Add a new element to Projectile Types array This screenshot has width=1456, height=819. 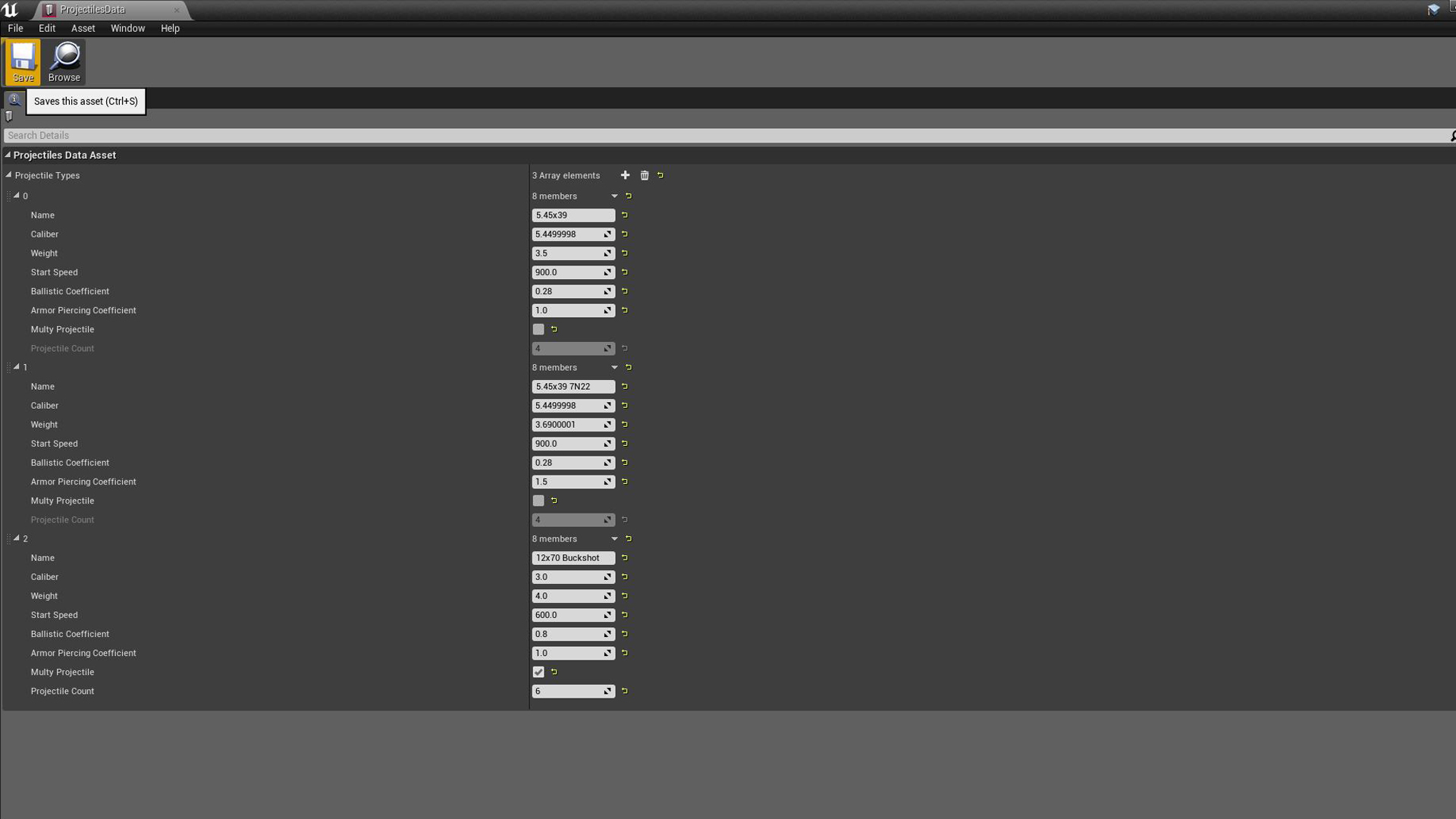(625, 175)
